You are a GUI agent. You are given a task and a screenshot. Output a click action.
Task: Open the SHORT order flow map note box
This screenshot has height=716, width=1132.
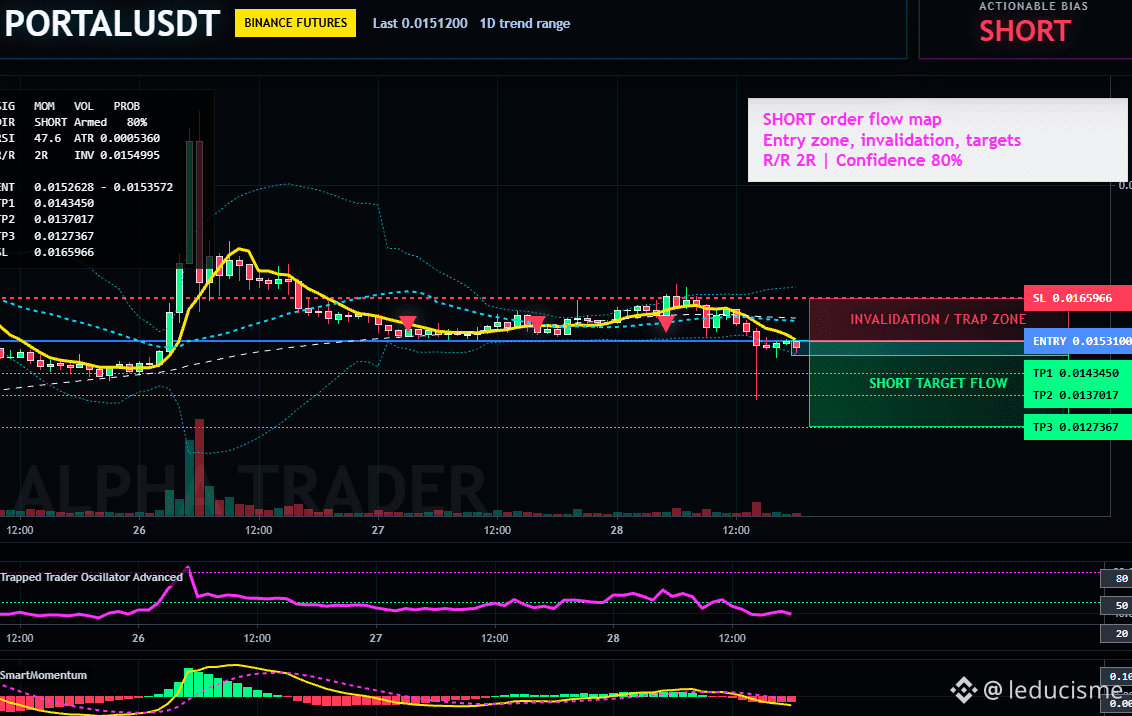pyautogui.click(x=937, y=140)
